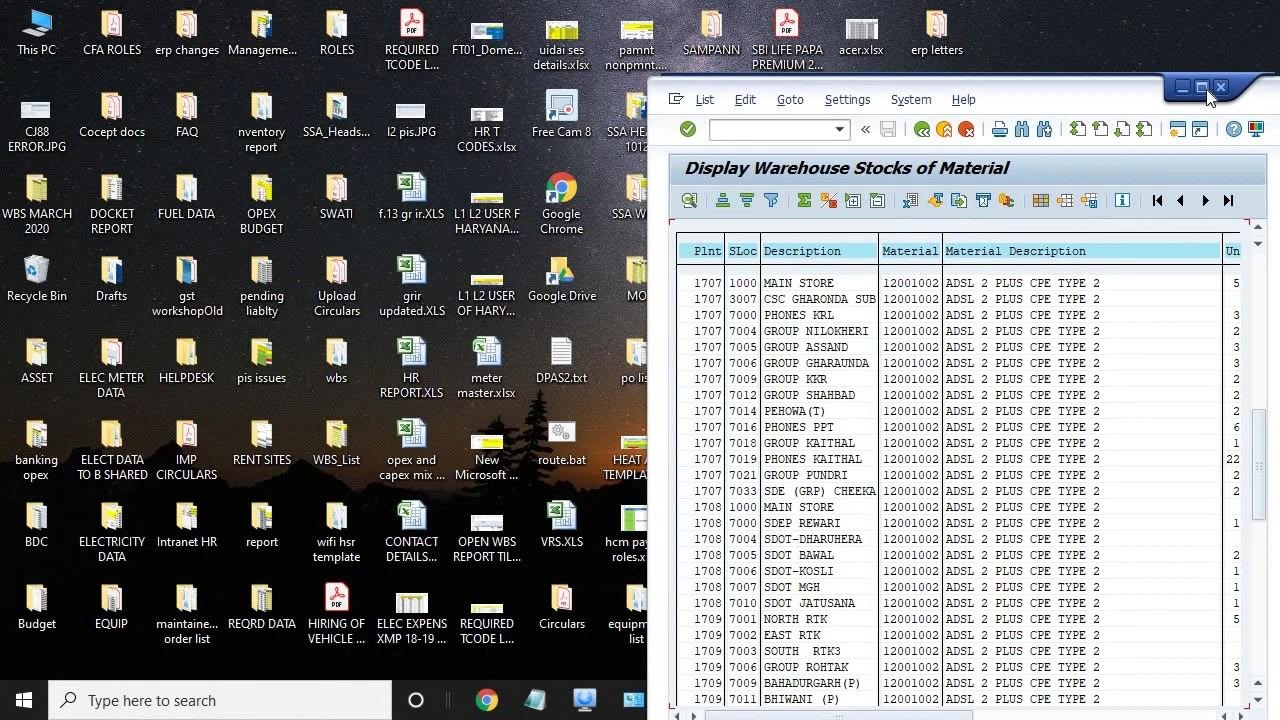This screenshot has height=720, width=1280.
Task: Jump to first column arrow icon
Action: click(x=1157, y=201)
